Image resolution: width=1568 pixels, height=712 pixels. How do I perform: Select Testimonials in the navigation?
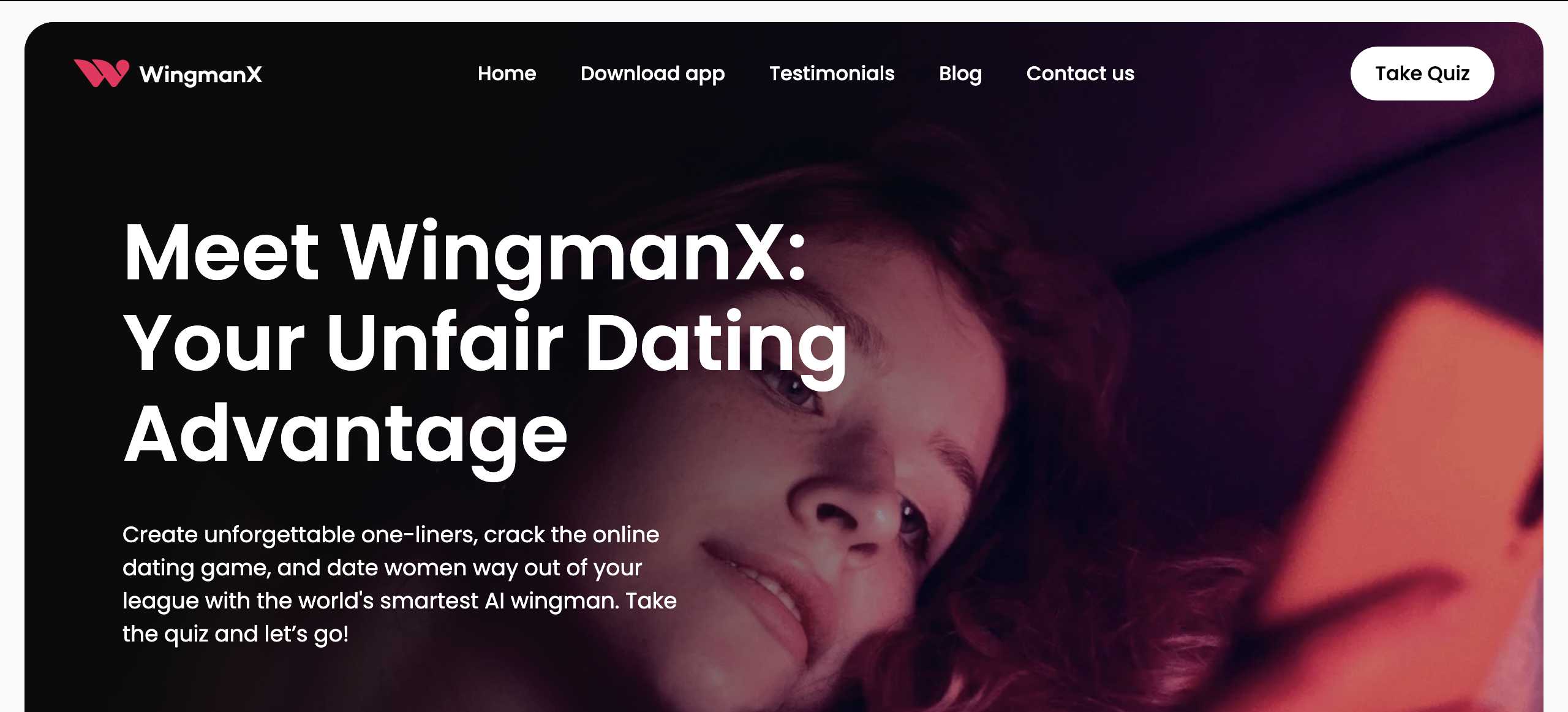(x=832, y=74)
